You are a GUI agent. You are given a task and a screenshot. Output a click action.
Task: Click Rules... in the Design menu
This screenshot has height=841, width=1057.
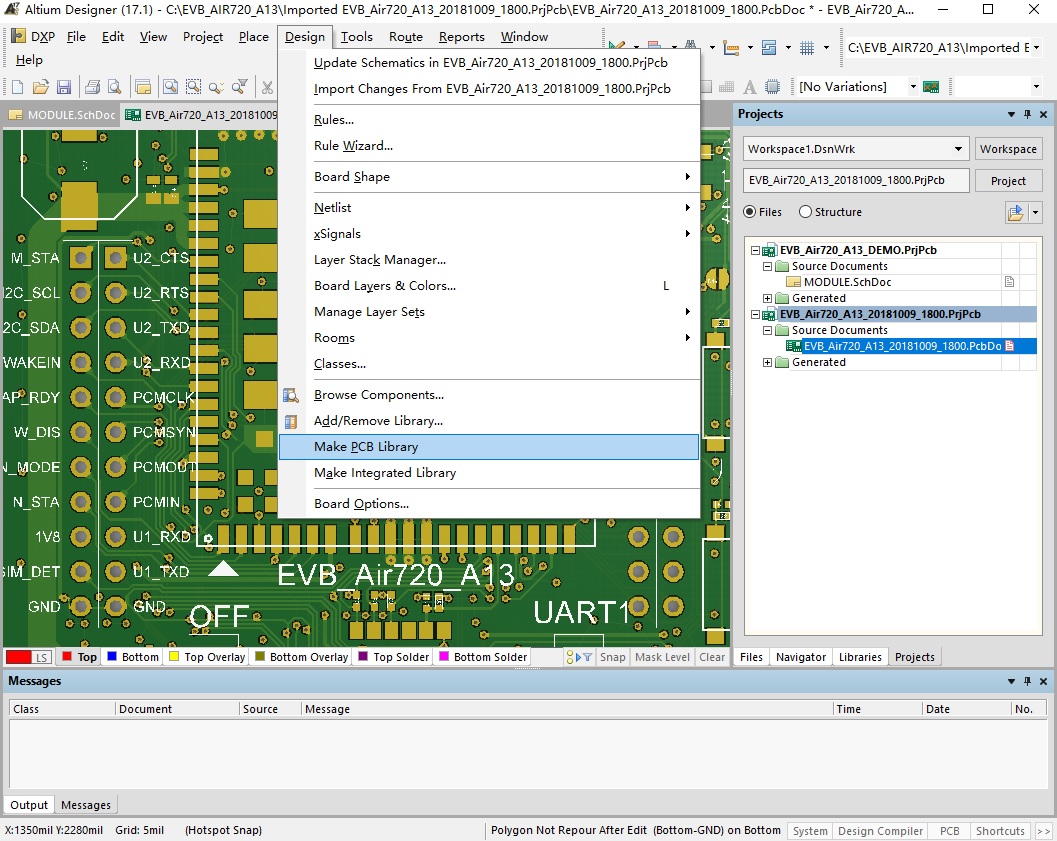[489, 119]
